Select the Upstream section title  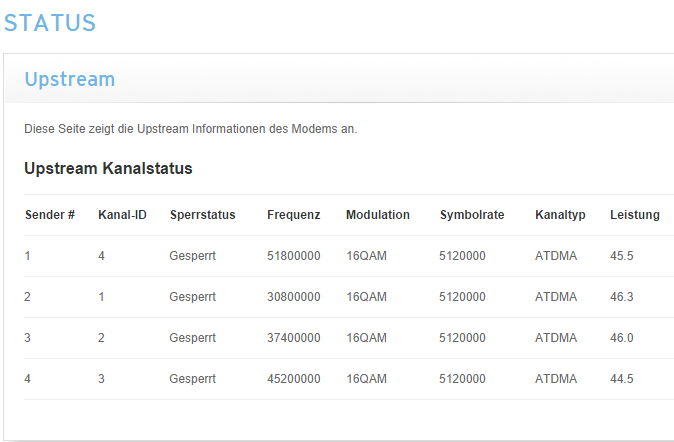click(70, 79)
